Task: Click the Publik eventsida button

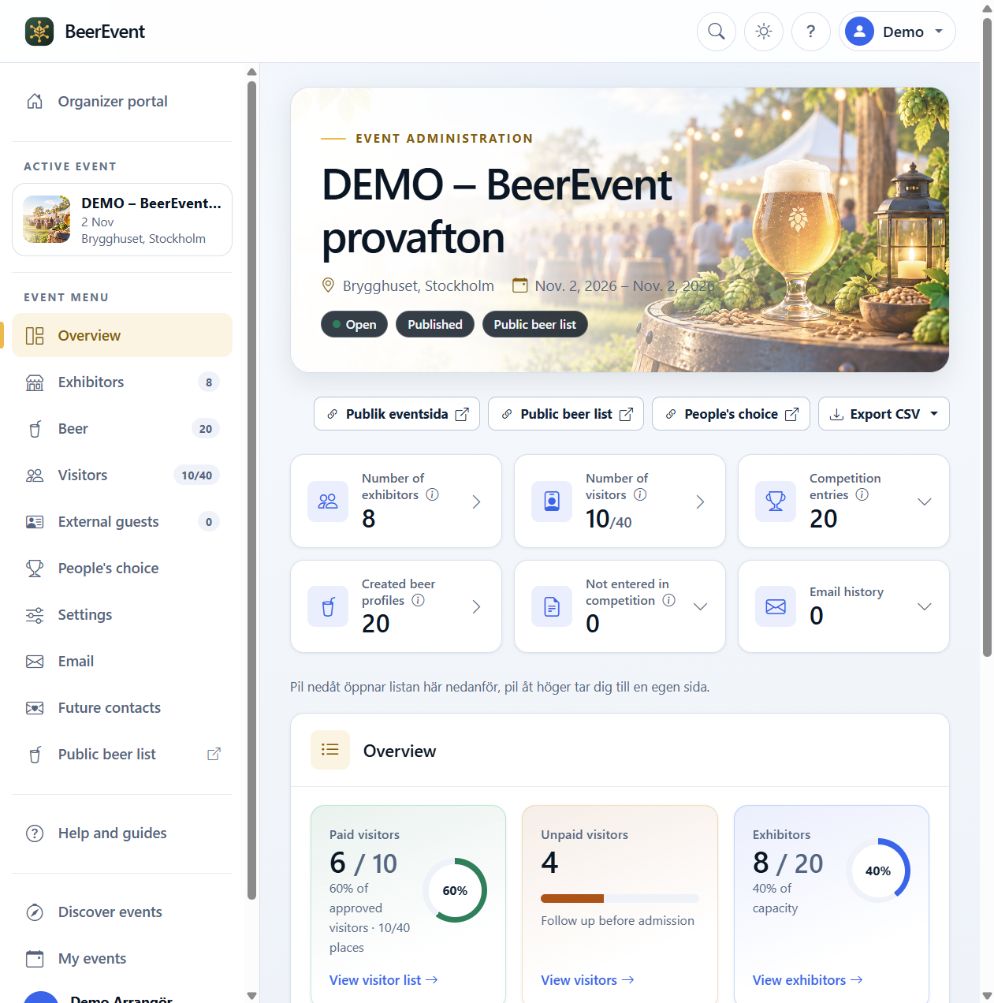Action: [x=397, y=414]
